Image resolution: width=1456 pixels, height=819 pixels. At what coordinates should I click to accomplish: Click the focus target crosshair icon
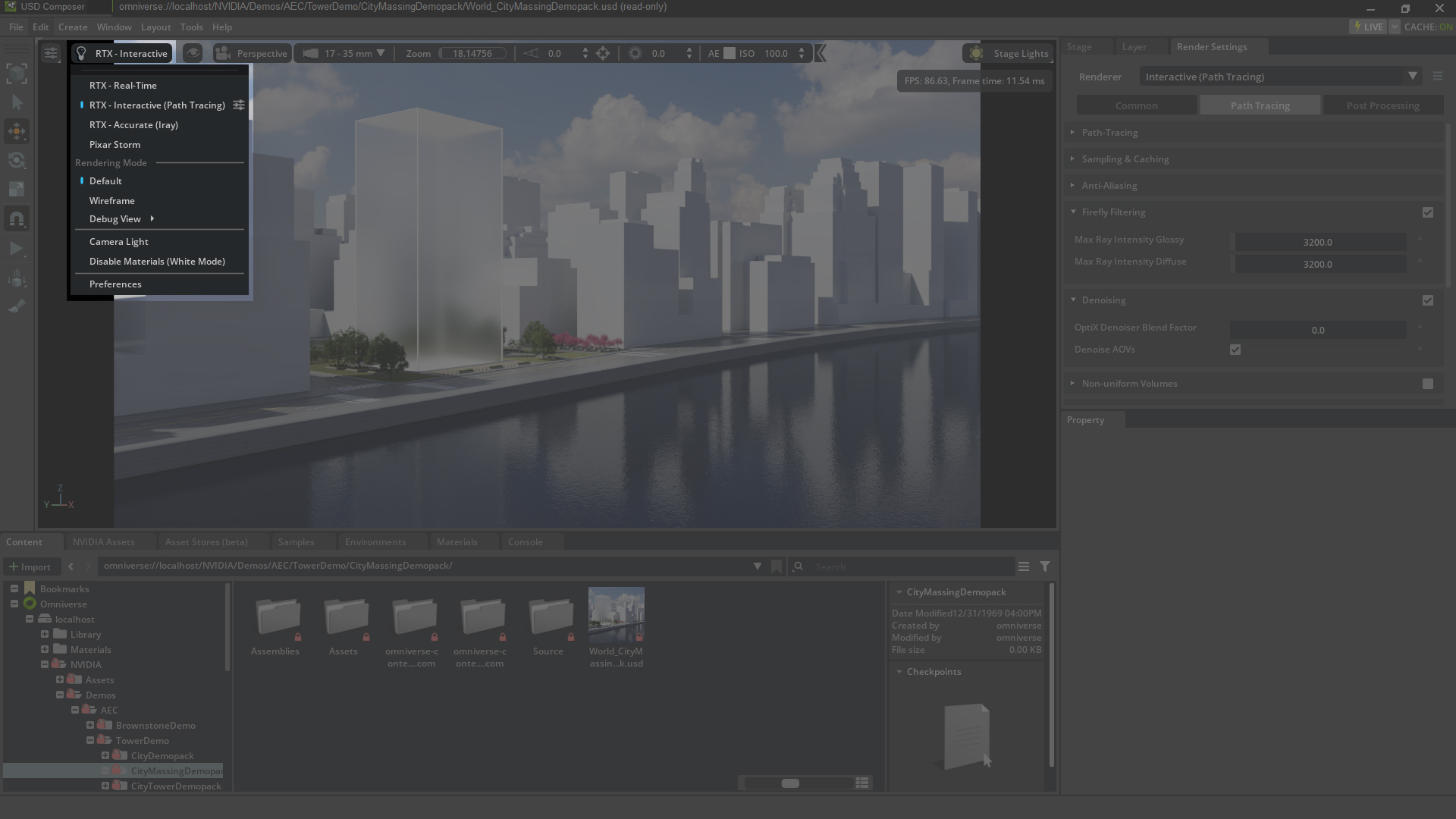[603, 53]
